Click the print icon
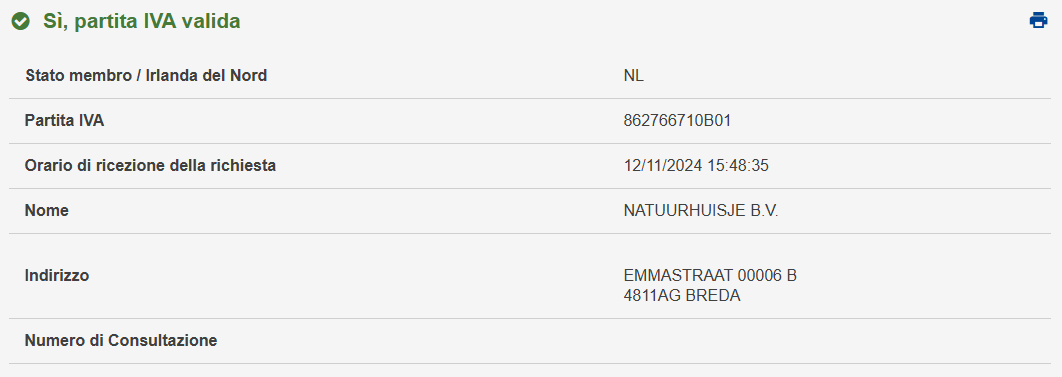The image size is (1062, 377). (1038, 20)
